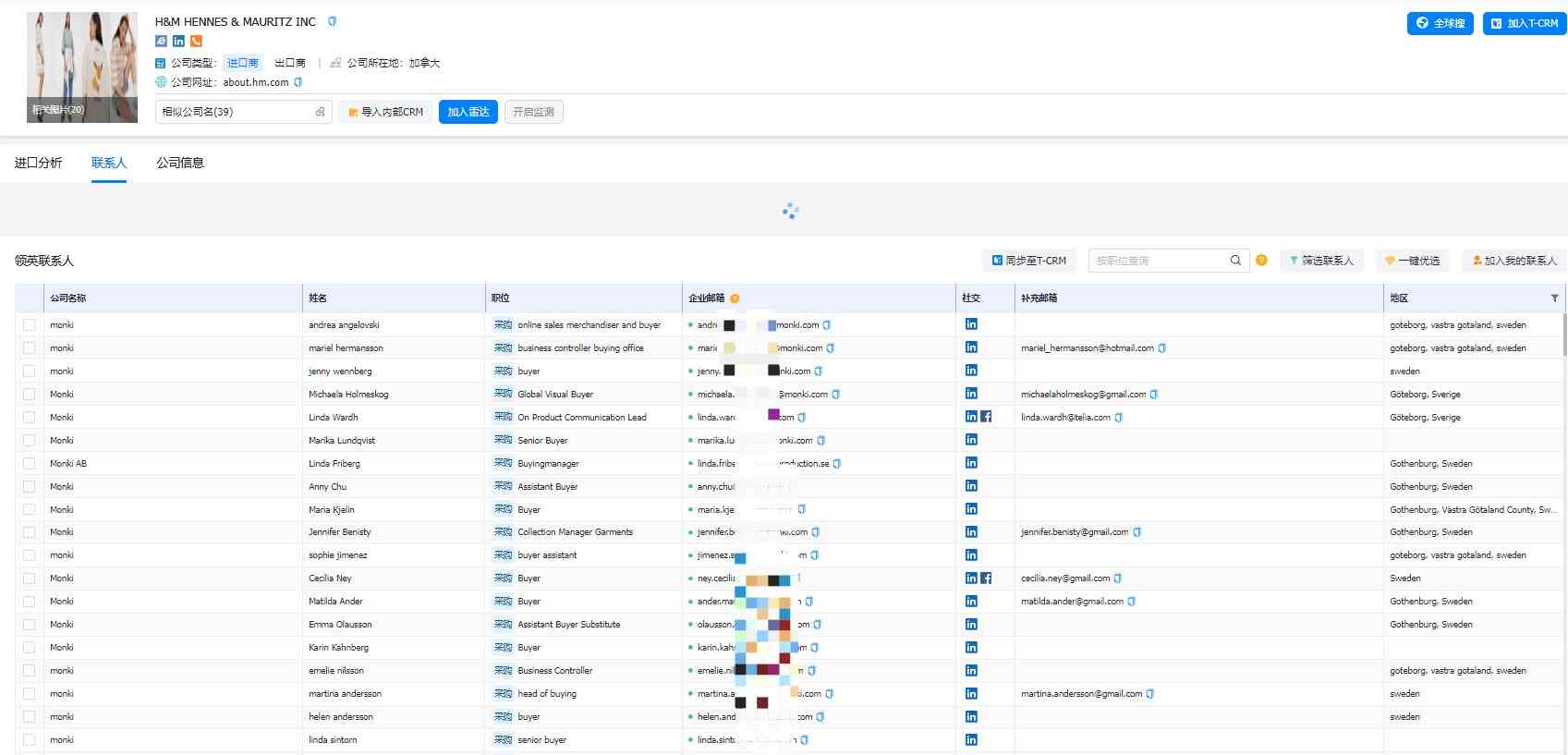Open Facebook profile of Cecilia Ney
Screen dimensions: 1568x755
[x=986, y=578]
